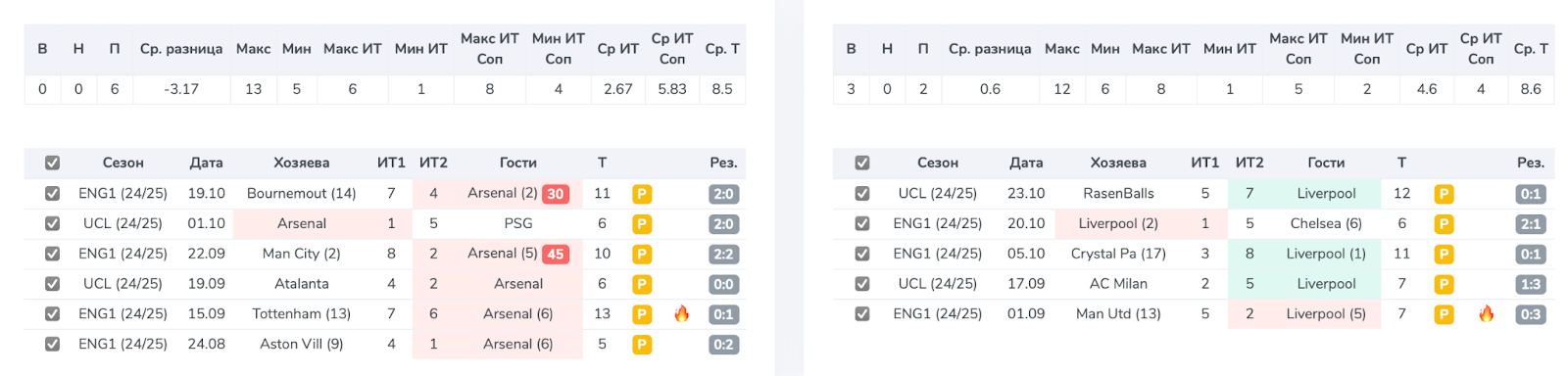Open the 1:3 result for AC Milan match
This screenshot has width=1568, height=376.
point(1531,284)
